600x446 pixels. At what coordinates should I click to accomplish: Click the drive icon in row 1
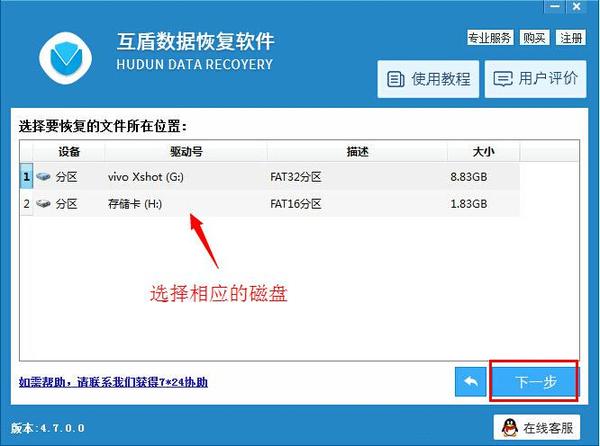click(x=44, y=176)
